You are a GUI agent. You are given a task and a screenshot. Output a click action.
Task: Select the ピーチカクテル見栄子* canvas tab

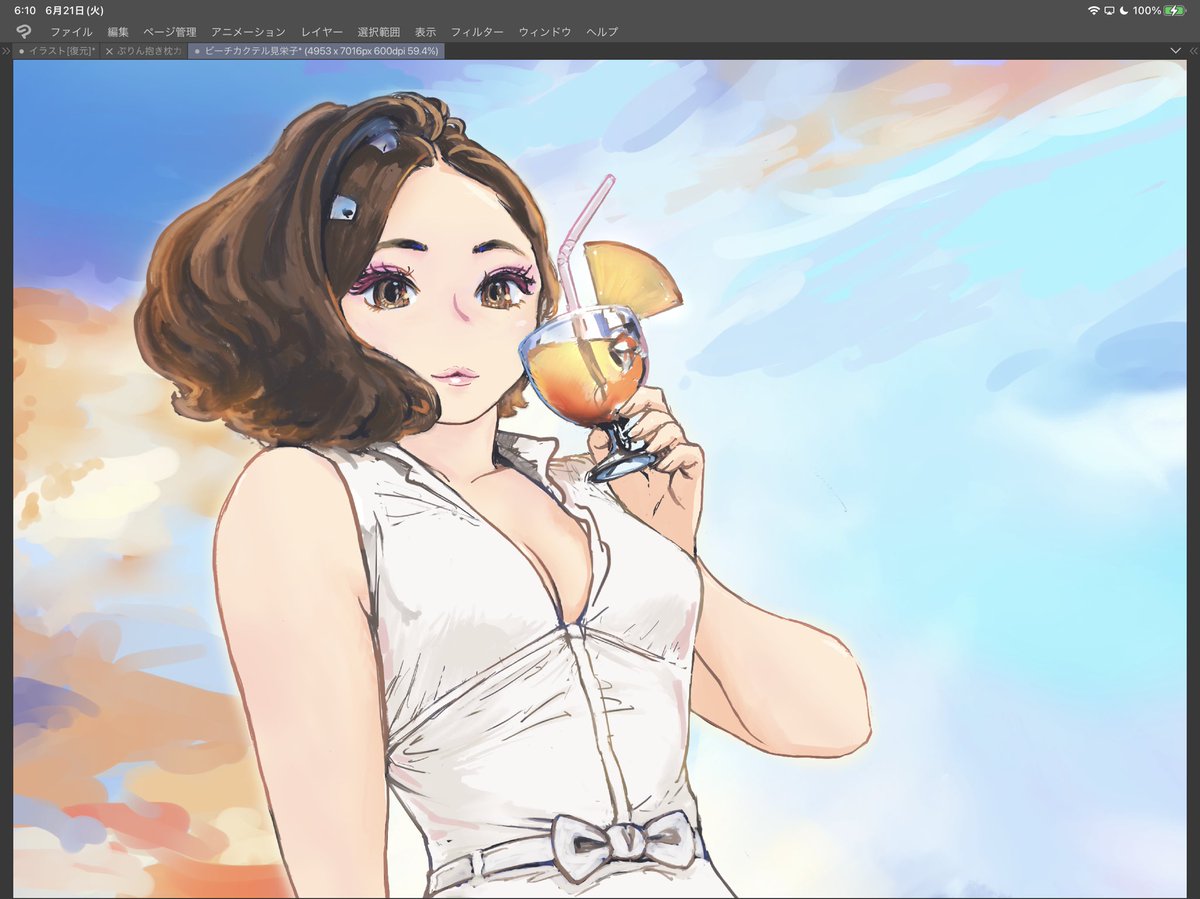click(x=315, y=50)
